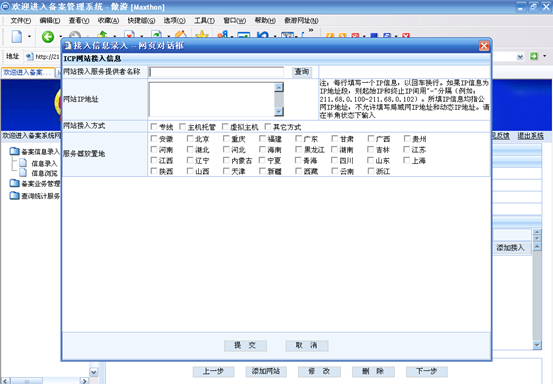Check the 虚拟主机 checkbox
Image resolution: width=553 pixels, height=384 pixels.
225,126
